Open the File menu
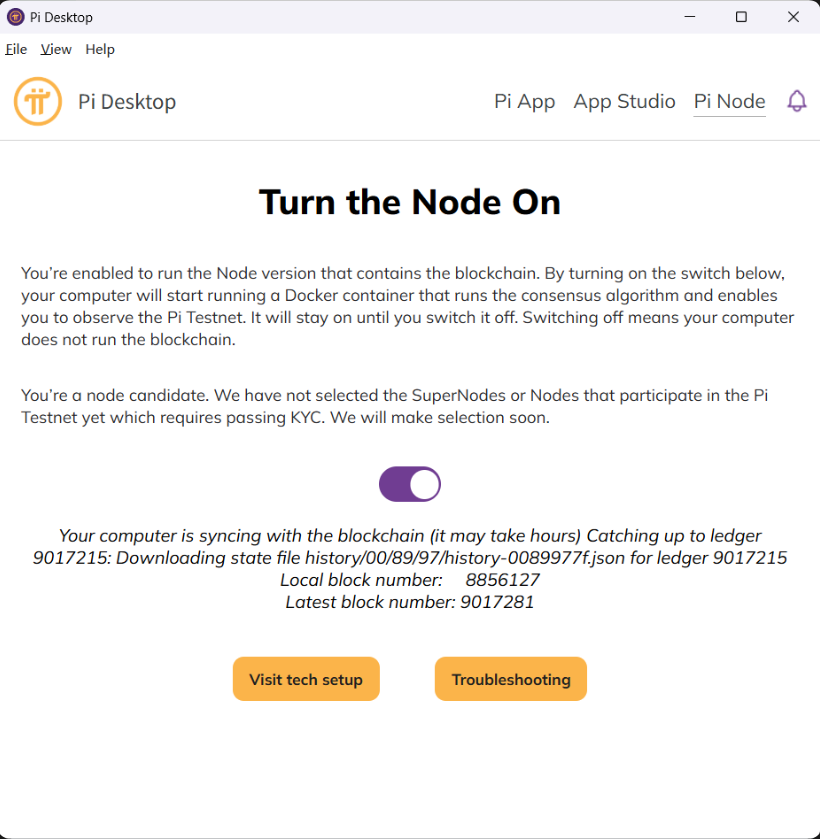Viewport: 820px width, 839px height. coord(16,49)
